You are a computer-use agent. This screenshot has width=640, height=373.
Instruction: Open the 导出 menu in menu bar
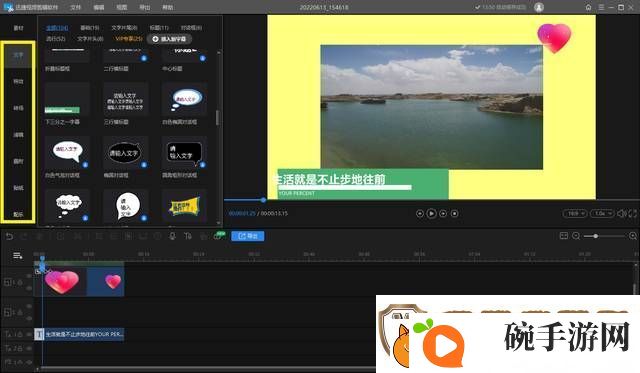(x=144, y=7)
